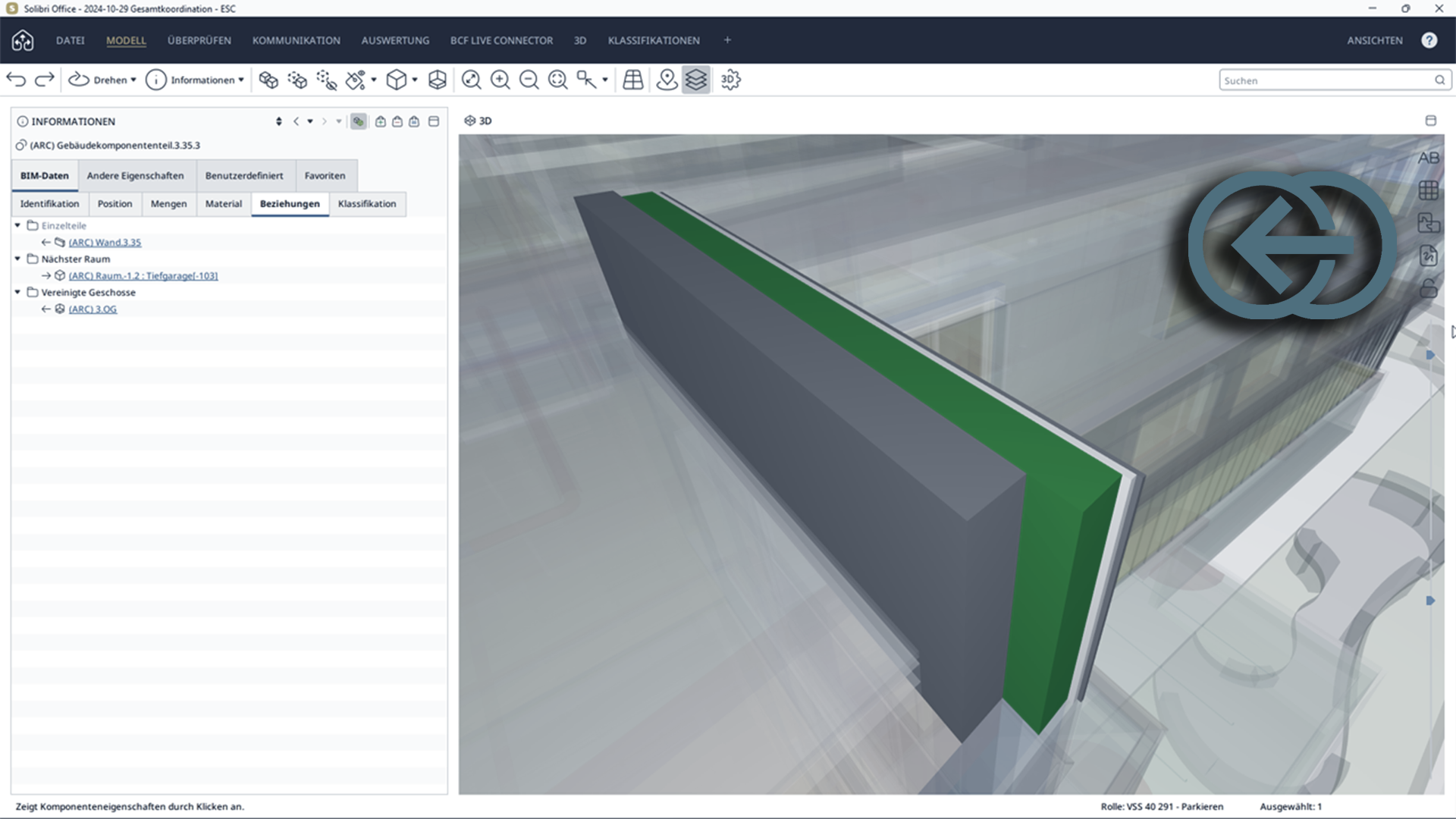1456x819 pixels.
Task: Open the 3D settings gear icon
Action: coord(730,80)
